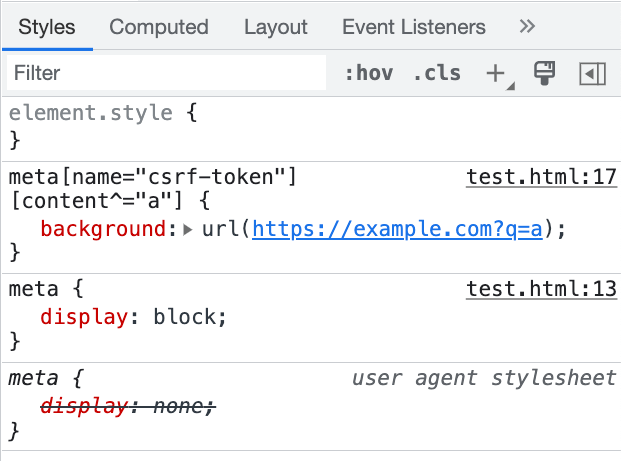Show more tabs with double chevron
Screen dimensions: 621x461
click(x=528, y=27)
